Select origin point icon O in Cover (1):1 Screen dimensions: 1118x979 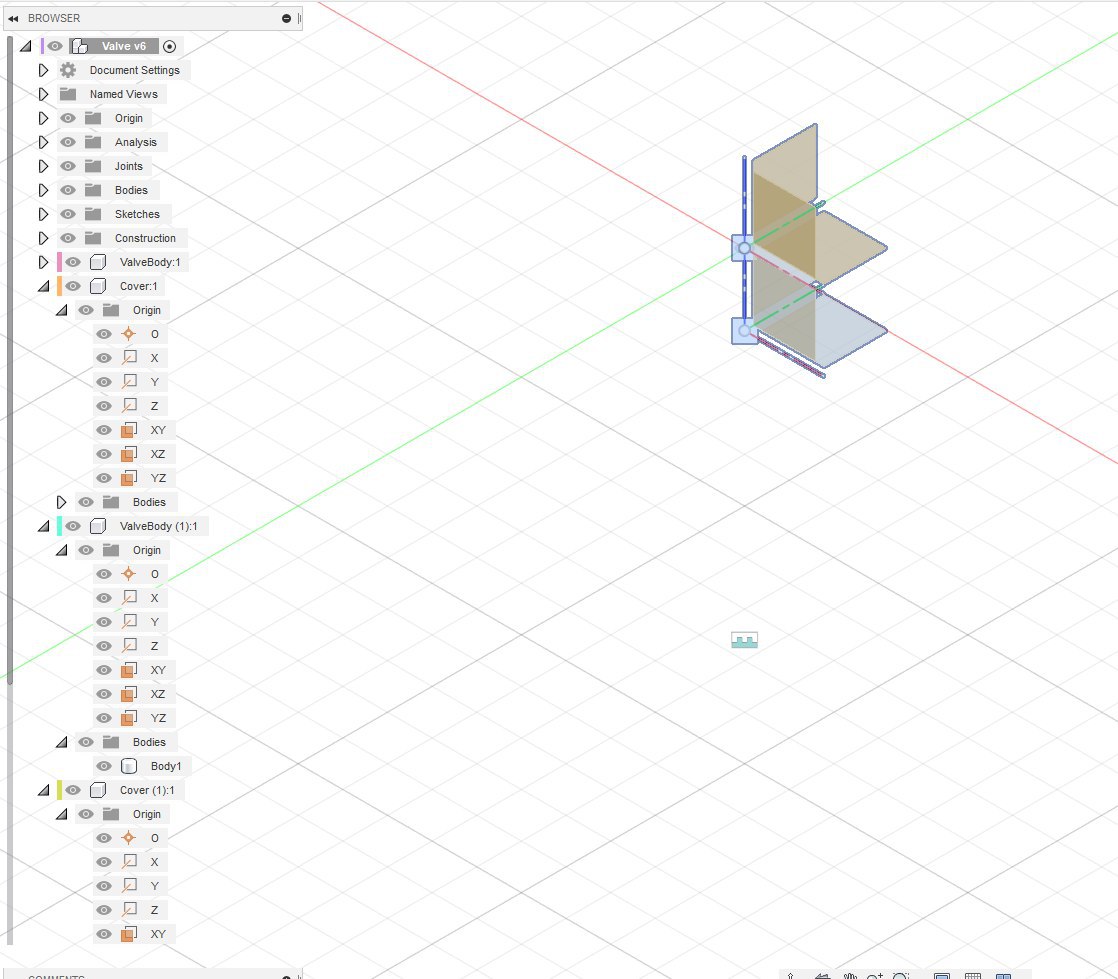[x=128, y=838]
